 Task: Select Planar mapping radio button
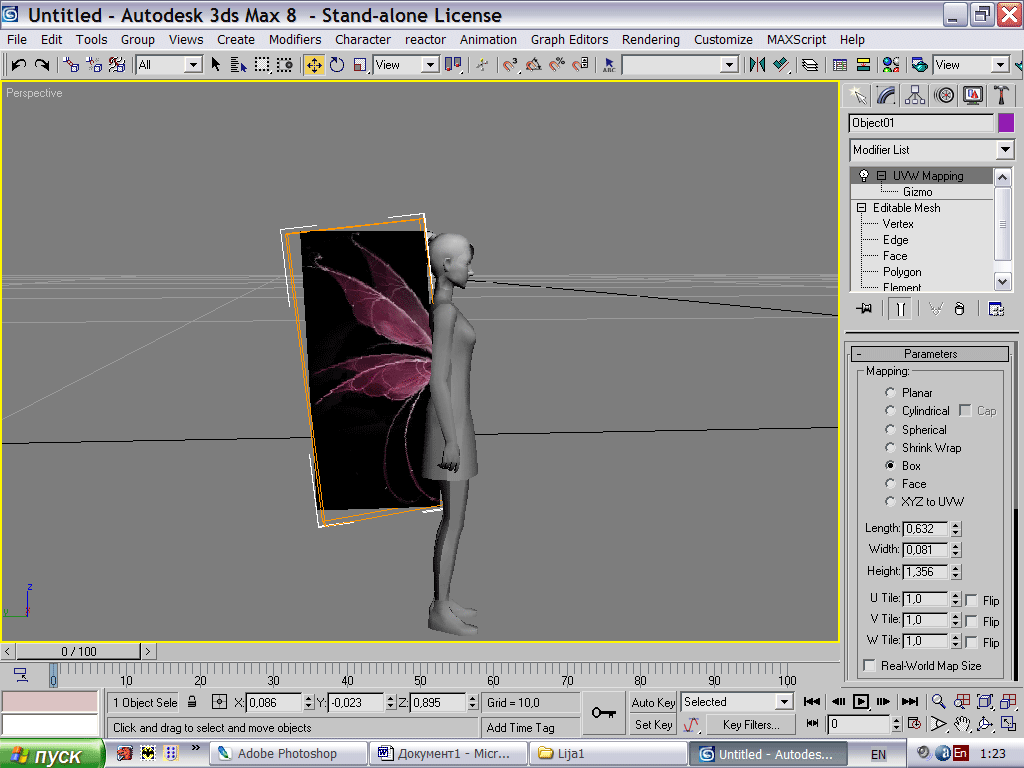point(889,392)
